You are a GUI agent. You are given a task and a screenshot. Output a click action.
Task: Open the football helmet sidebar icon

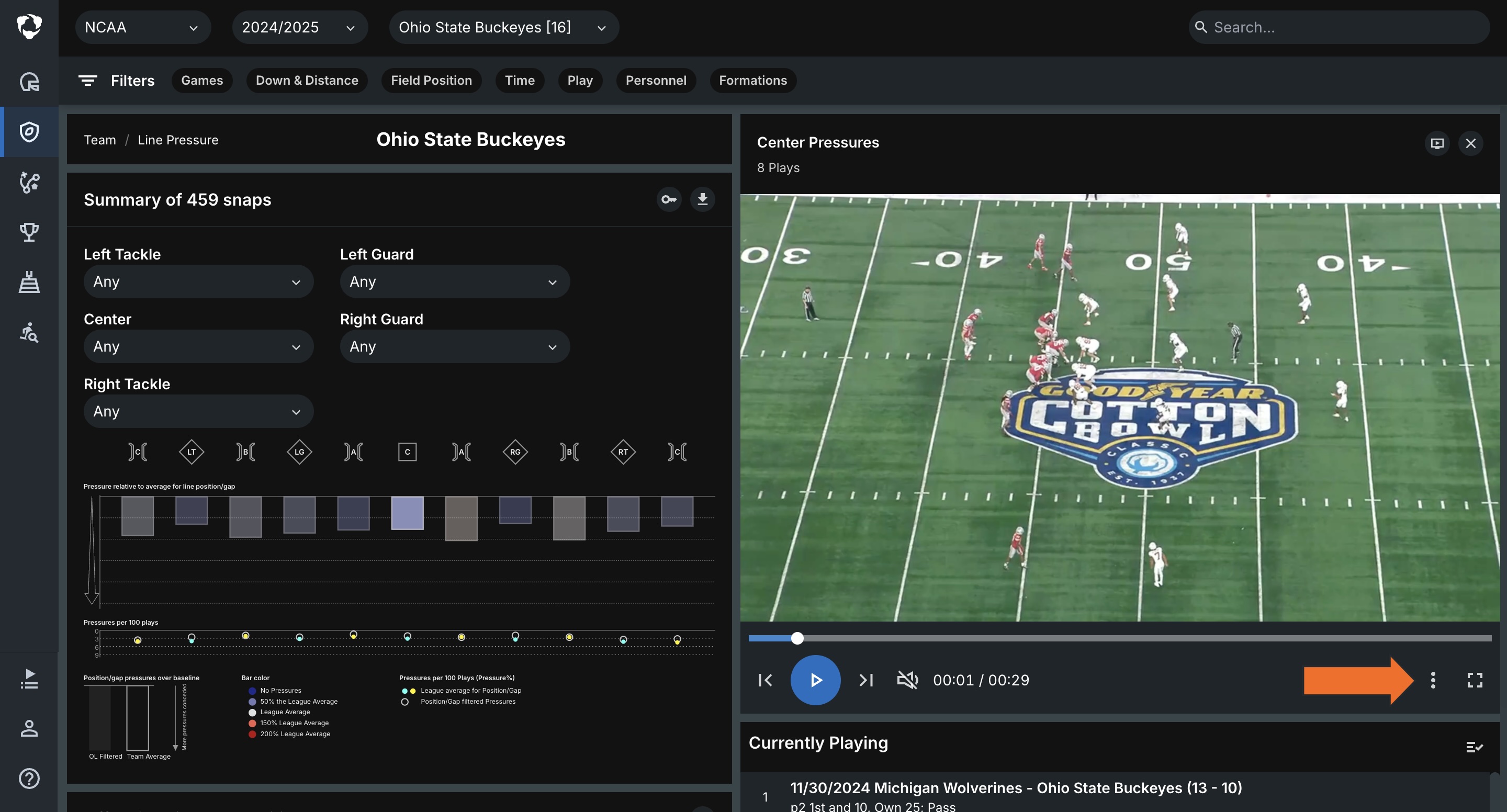[x=29, y=81]
